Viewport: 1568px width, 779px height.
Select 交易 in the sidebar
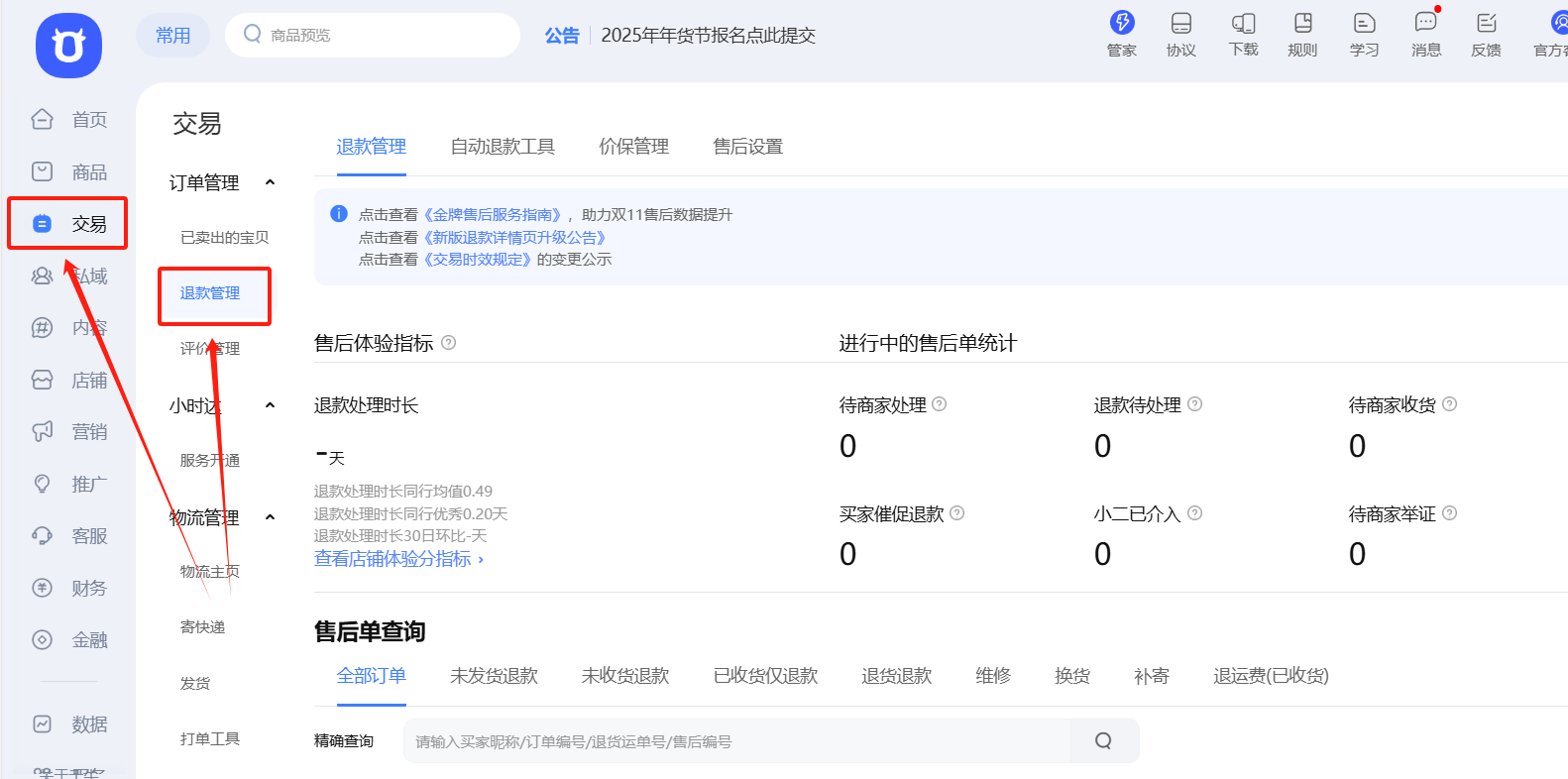68,224
